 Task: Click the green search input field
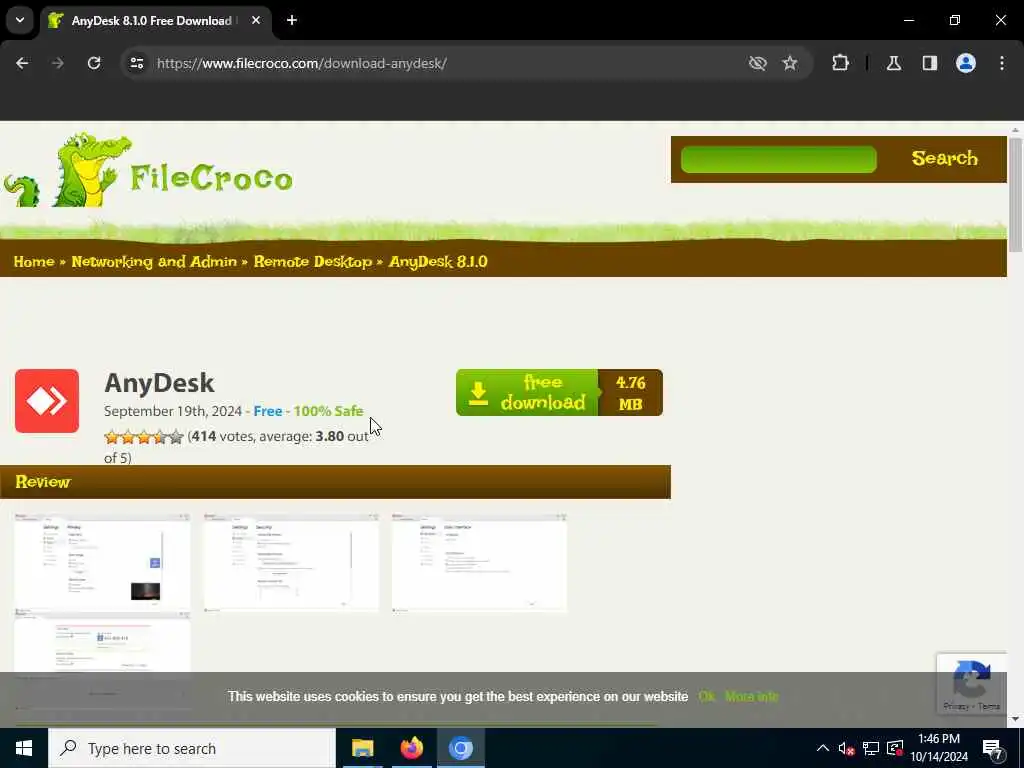pos(778,159)
